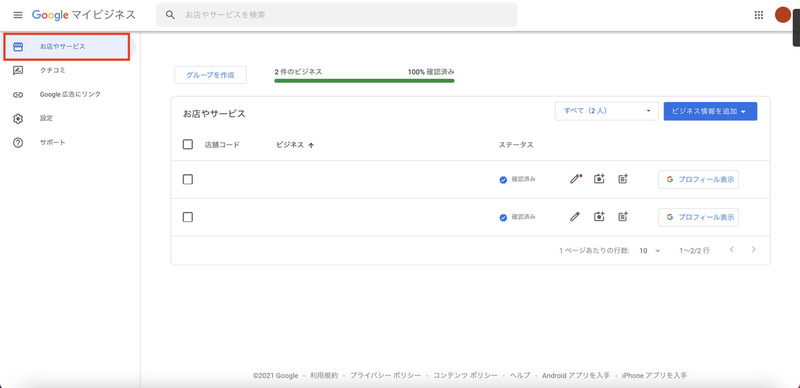Check the second business row checkbox

188,217
